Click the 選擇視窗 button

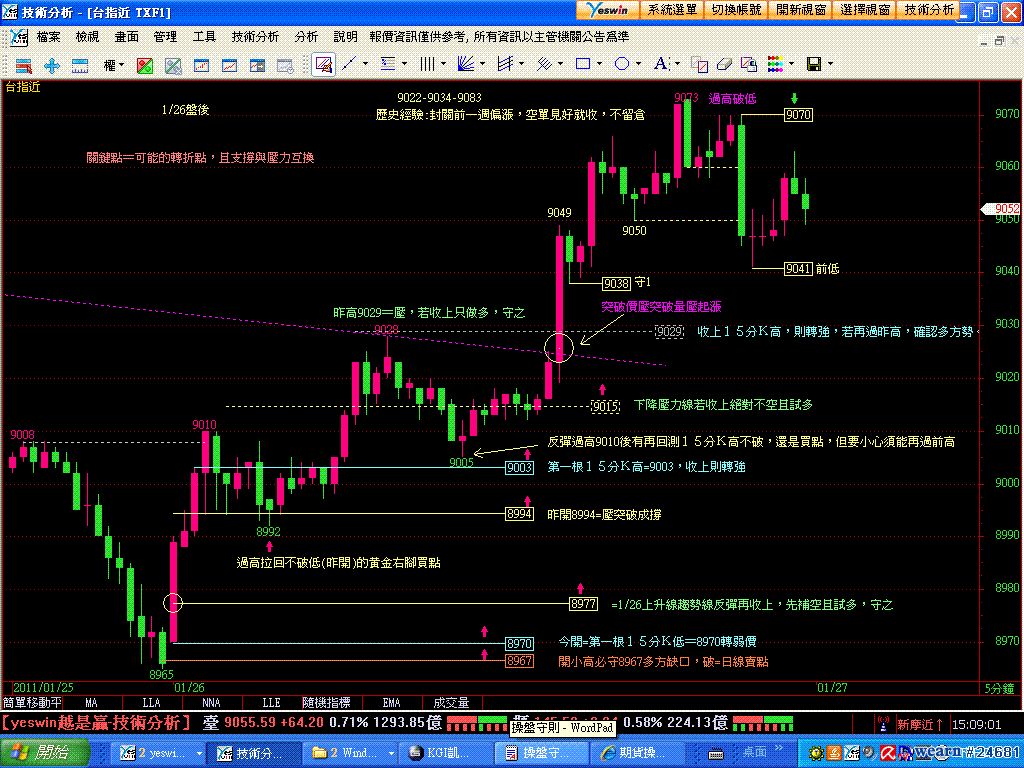click(865, 10)
